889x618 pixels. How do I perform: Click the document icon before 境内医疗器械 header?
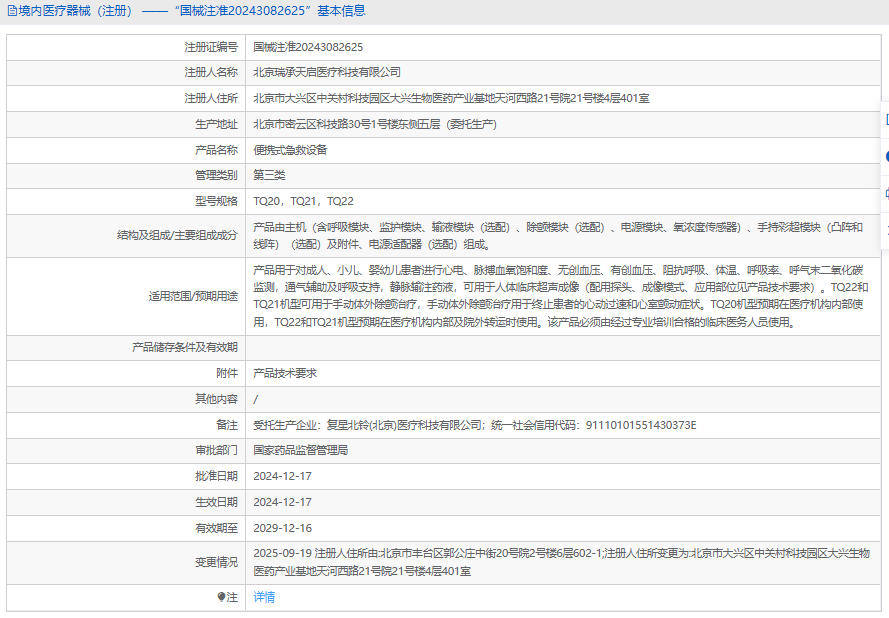(x=12, y=11)
